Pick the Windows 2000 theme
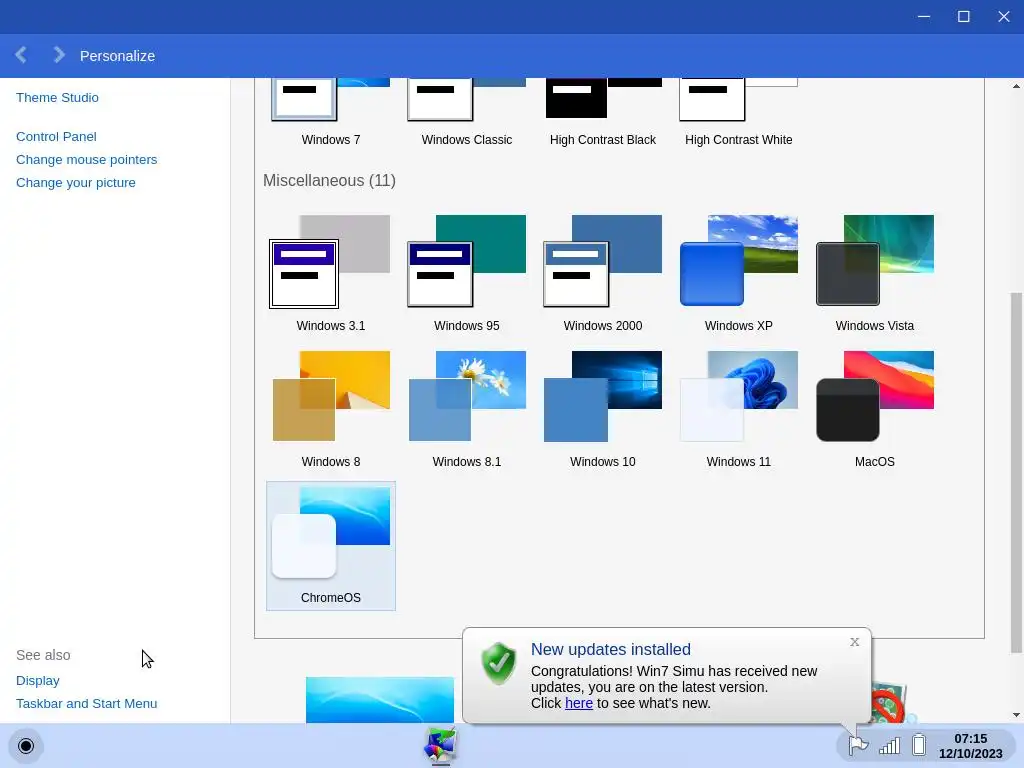Image resolution: width=1024 pixels, height=768 pixels. click(x=602, y=274)
